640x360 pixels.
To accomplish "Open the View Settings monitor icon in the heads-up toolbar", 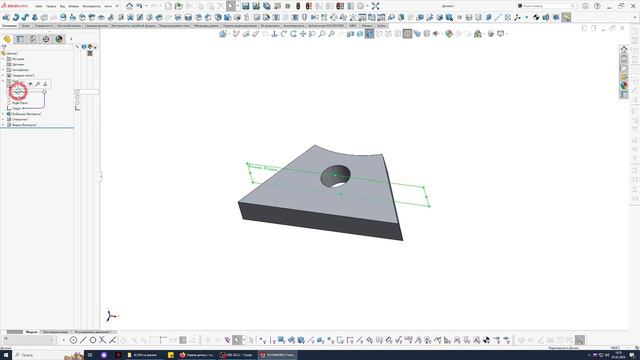I will (500, 34).
